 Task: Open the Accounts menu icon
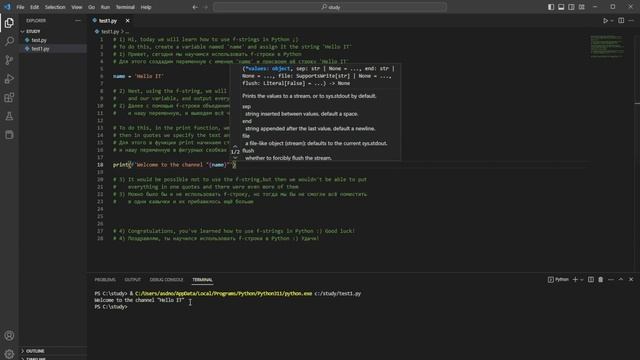[9, 336]
